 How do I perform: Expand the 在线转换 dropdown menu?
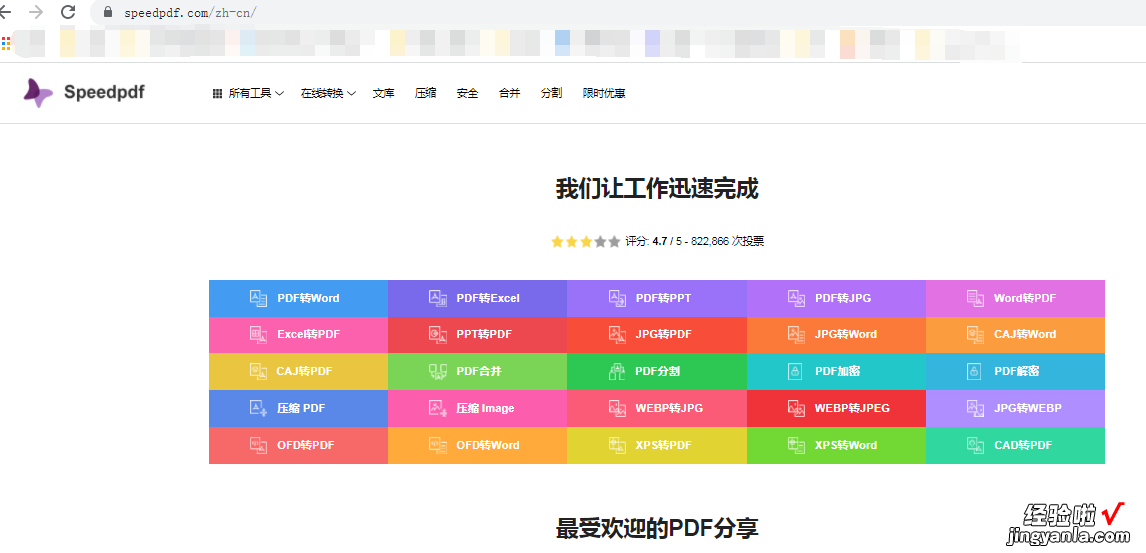coord(328,93)
